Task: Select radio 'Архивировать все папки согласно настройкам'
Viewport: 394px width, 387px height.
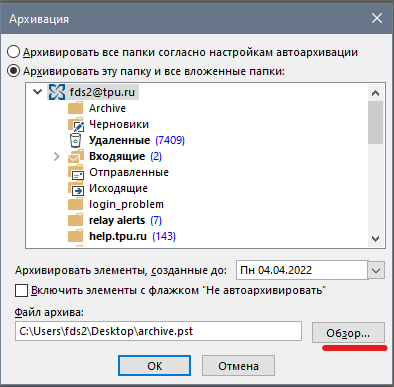Action: (x=14, y=52)
